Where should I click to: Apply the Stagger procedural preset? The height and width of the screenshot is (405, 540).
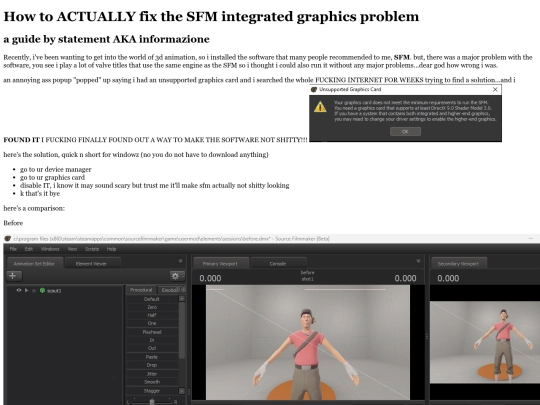pos(152,391)
